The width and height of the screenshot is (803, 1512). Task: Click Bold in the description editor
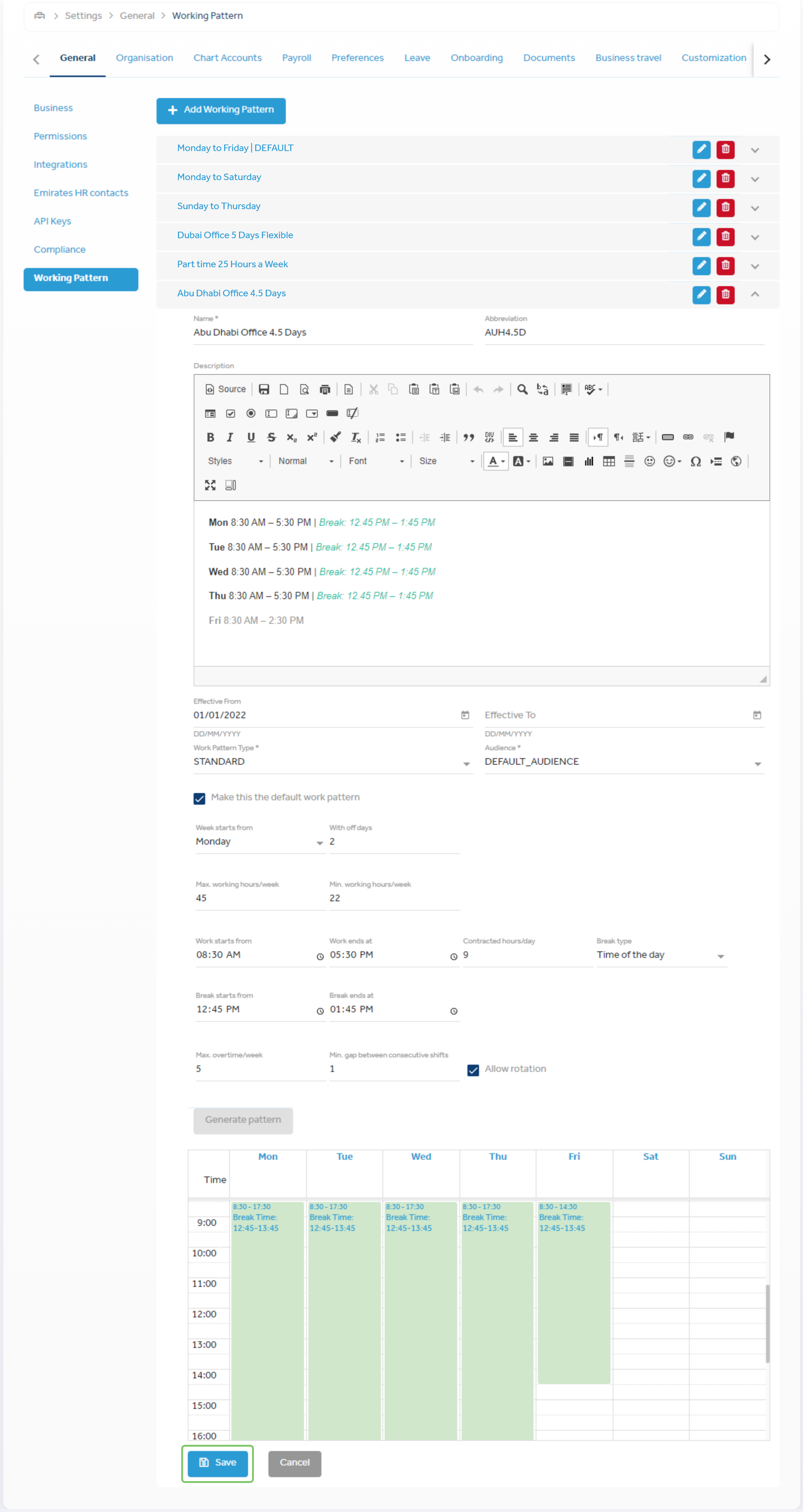(x=210, y=437)
